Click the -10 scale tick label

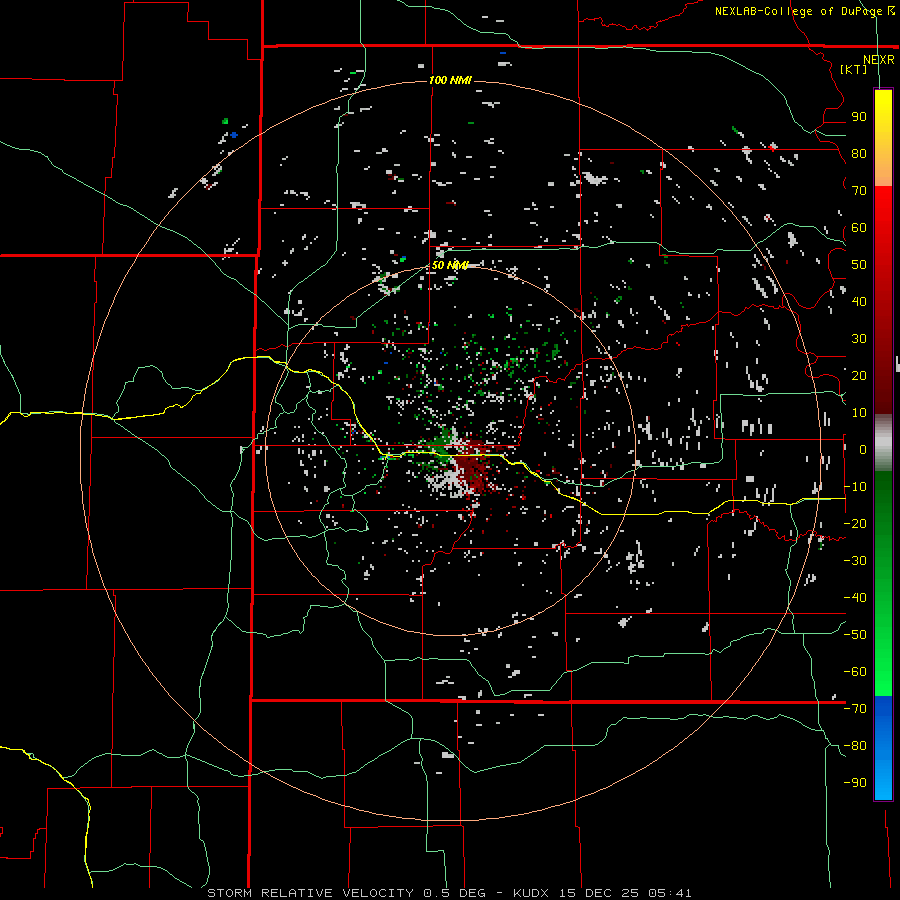855,487
